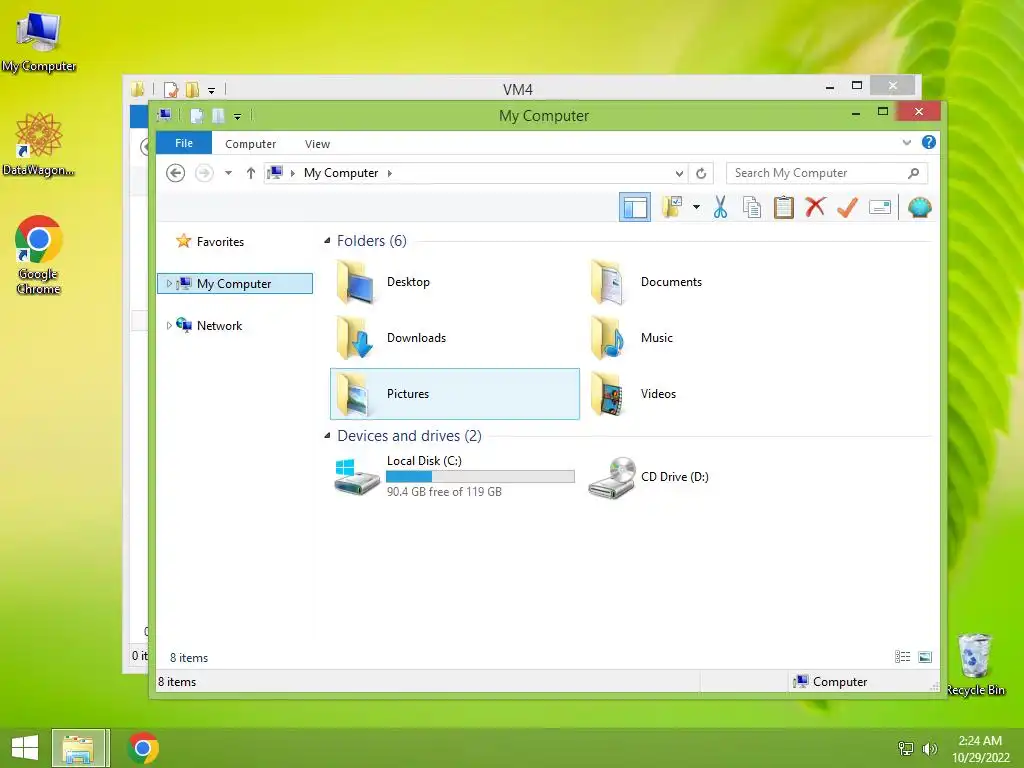Switch to the Computer ribbon tab
This screenshot has height=768, width=1024.
pyautogui.click(x=250, y=144)
